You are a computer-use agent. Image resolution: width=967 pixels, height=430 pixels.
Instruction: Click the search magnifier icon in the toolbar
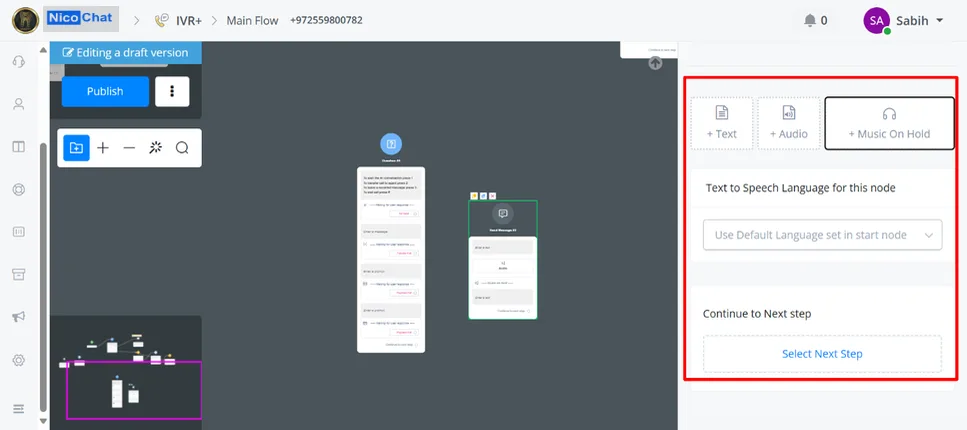pos(182,148)
